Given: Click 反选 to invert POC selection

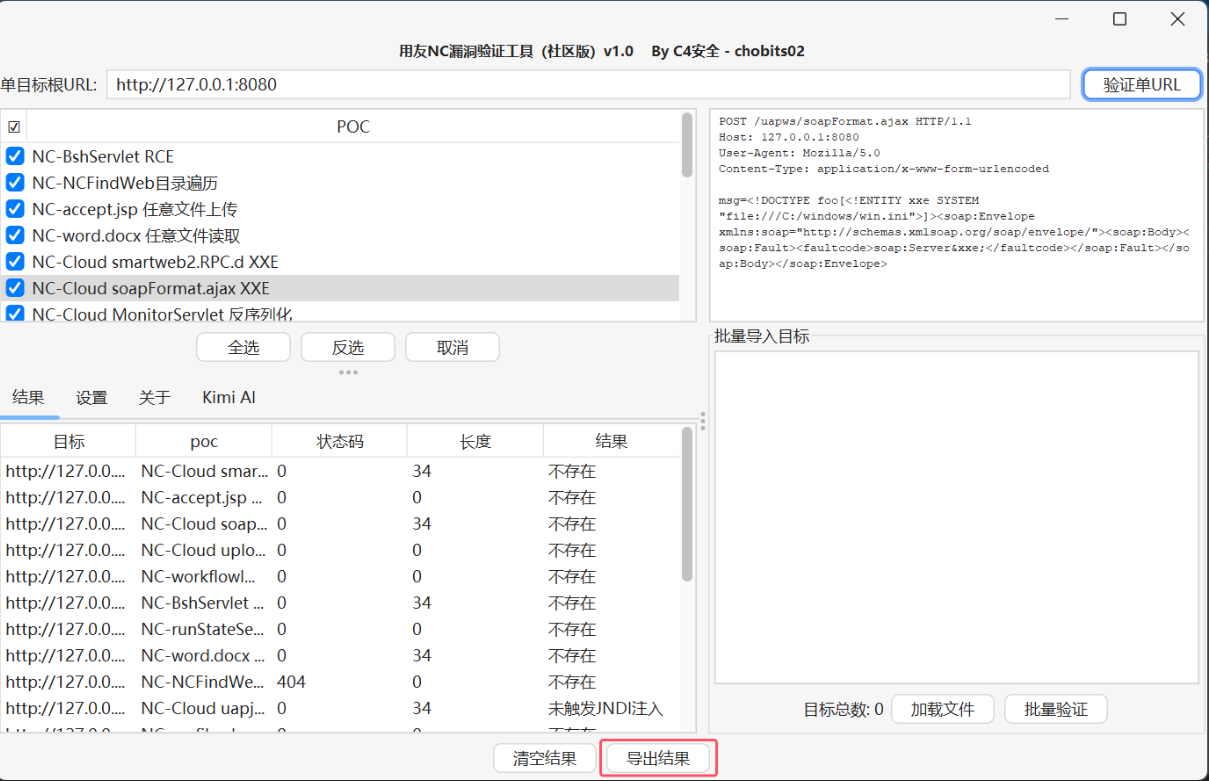Looking at the screenshot, I should pos(347,347).
